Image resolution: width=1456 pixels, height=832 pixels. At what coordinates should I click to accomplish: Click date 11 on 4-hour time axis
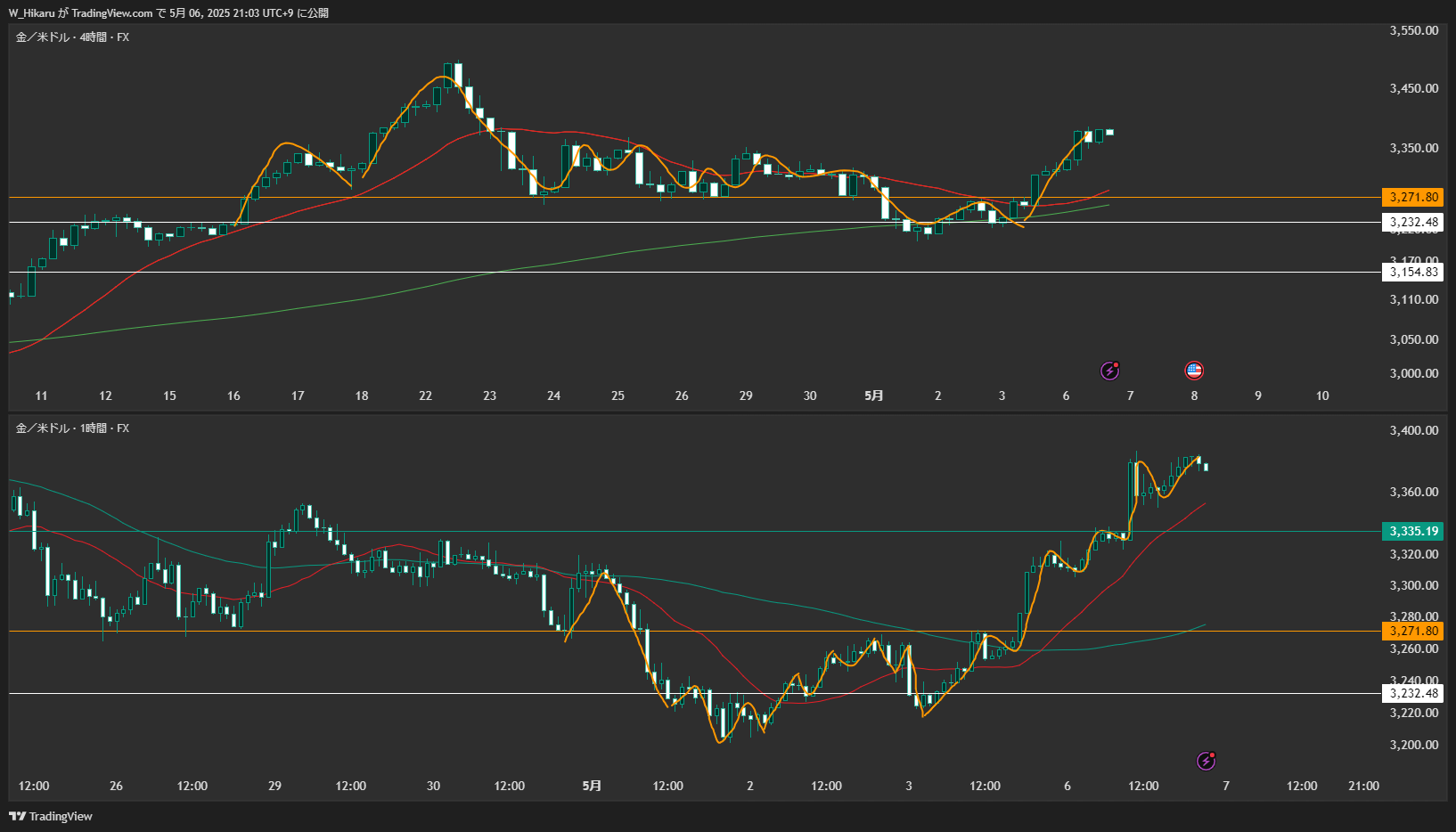click(41, 396)
